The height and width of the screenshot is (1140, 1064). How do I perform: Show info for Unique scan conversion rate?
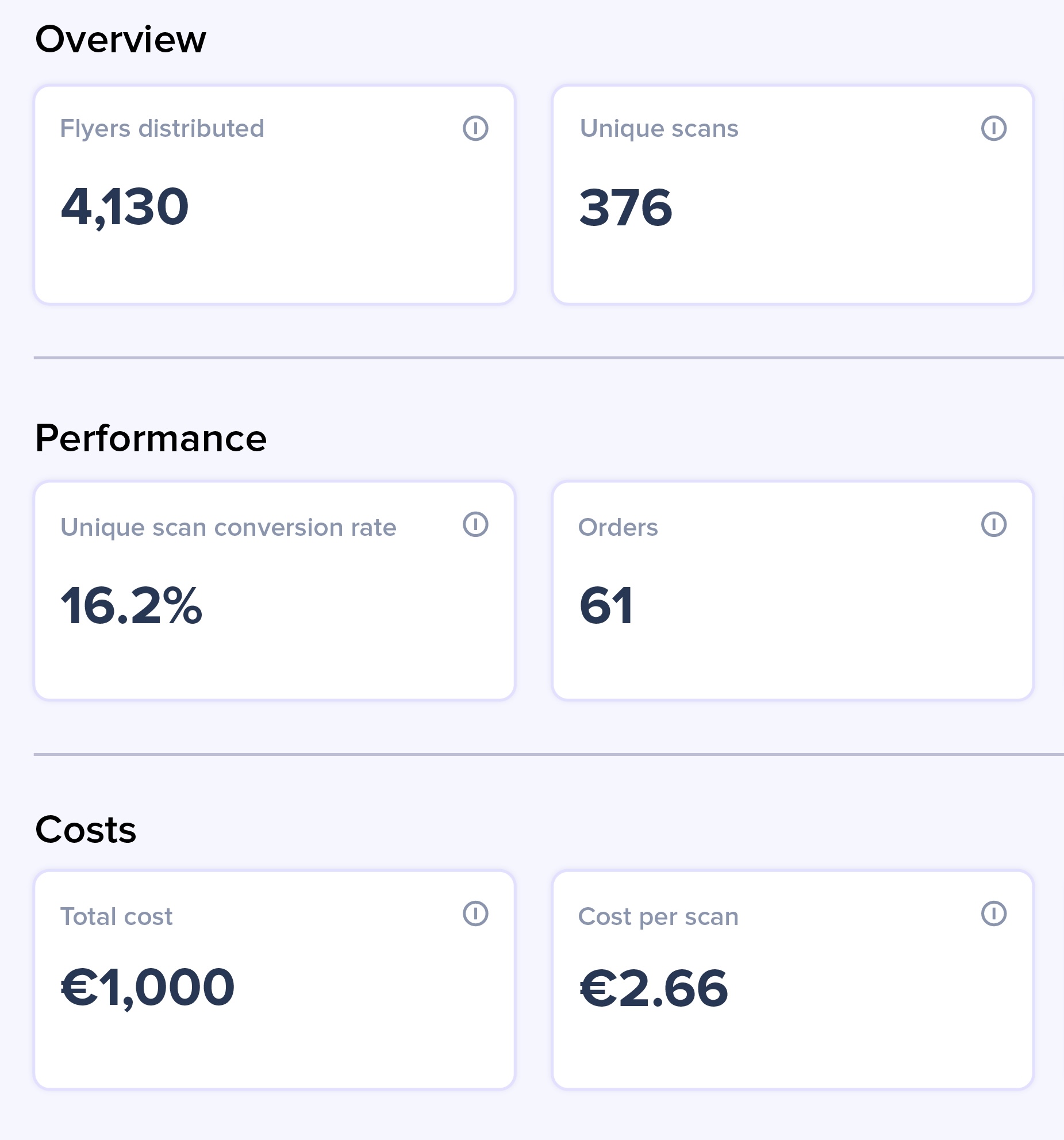coord(475,524)
